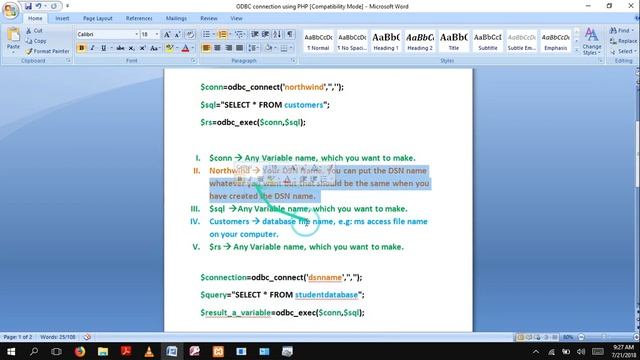This screenshot has width=640, height=360.
Task: Launch VLC media player from taskbar
Action: pos(149,351)
